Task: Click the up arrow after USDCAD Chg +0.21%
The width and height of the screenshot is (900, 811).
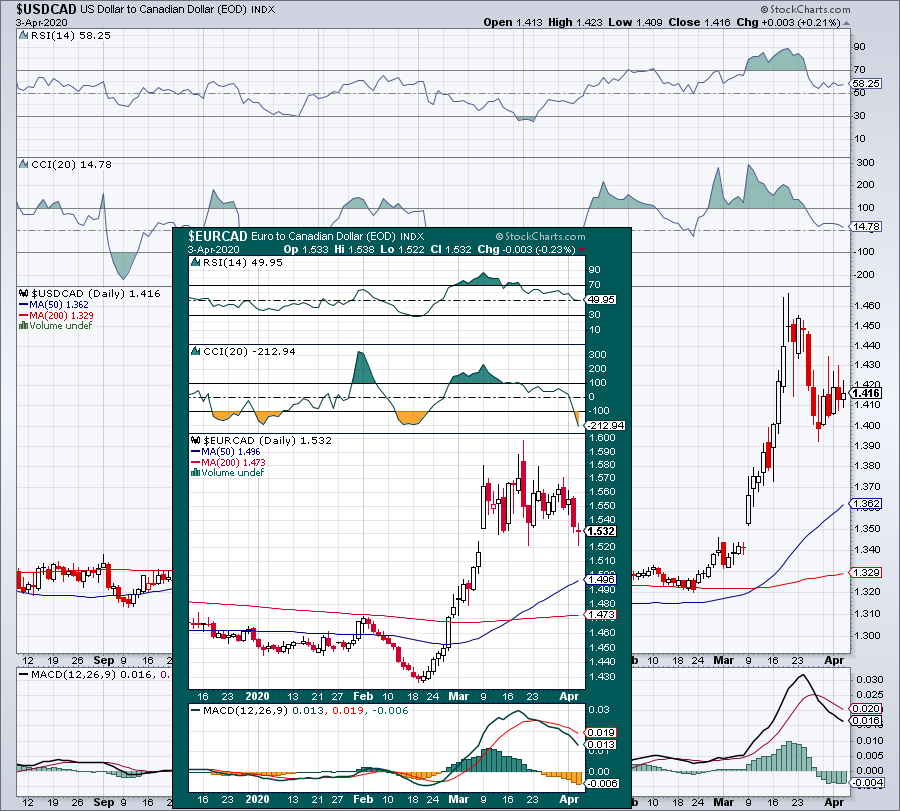Action: (x=847, y=23)
